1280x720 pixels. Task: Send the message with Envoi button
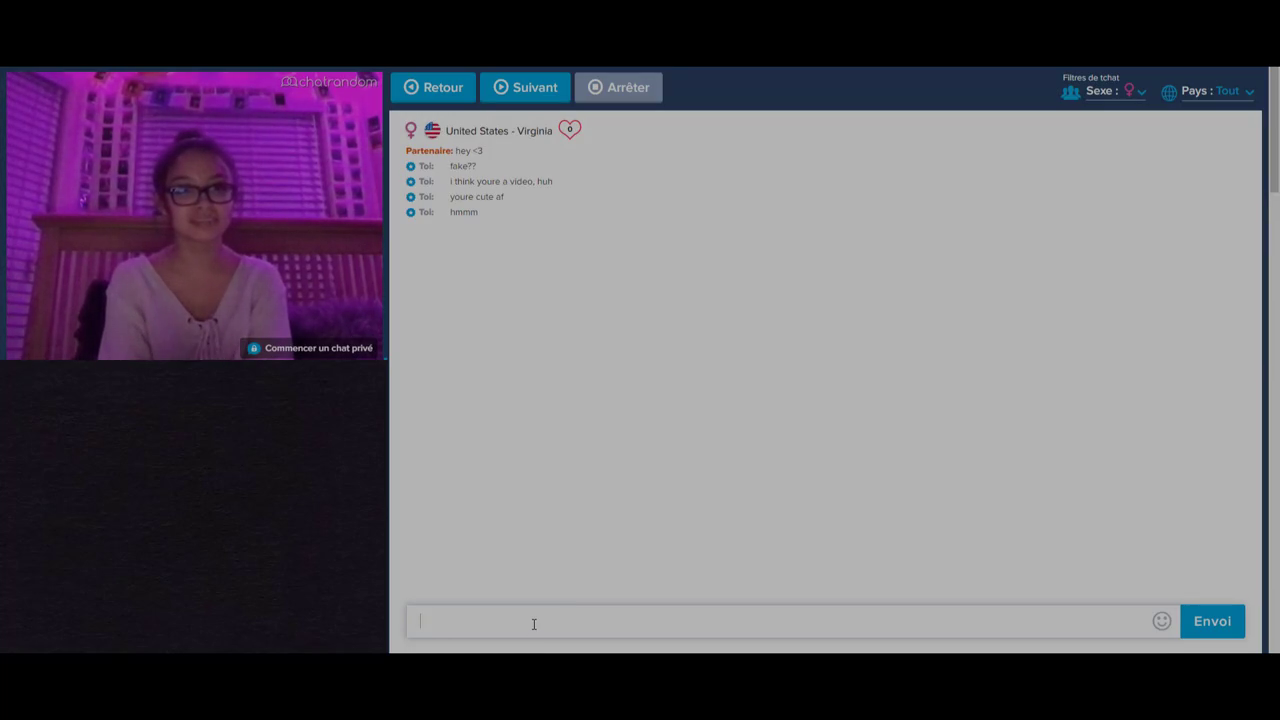1212,621
